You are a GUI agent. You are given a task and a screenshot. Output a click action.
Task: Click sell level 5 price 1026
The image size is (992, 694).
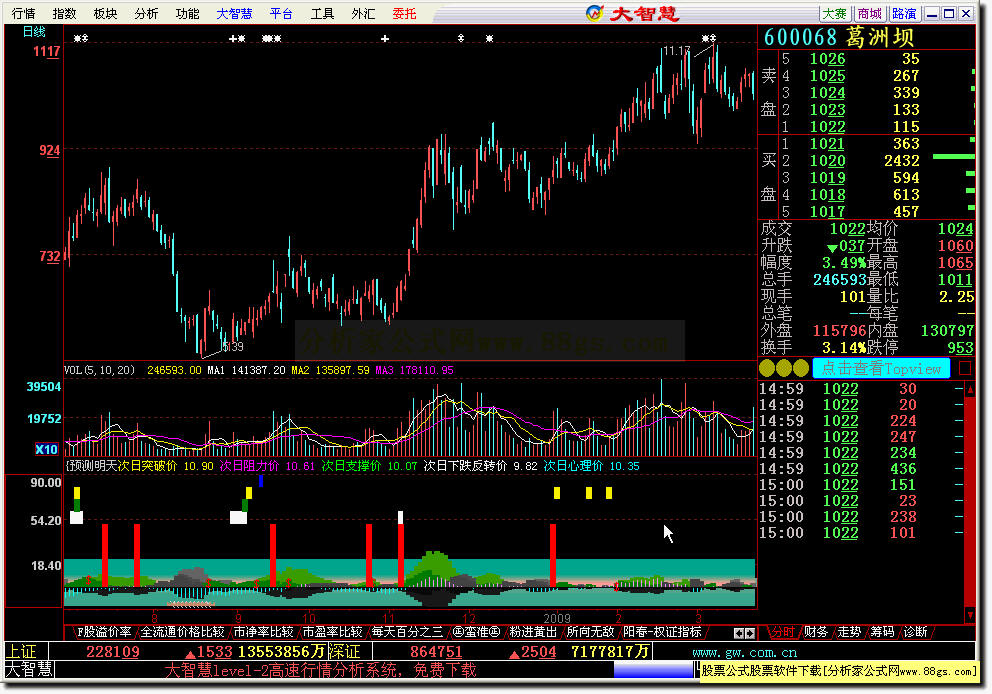pyautogui.click(x=828, y=59)
